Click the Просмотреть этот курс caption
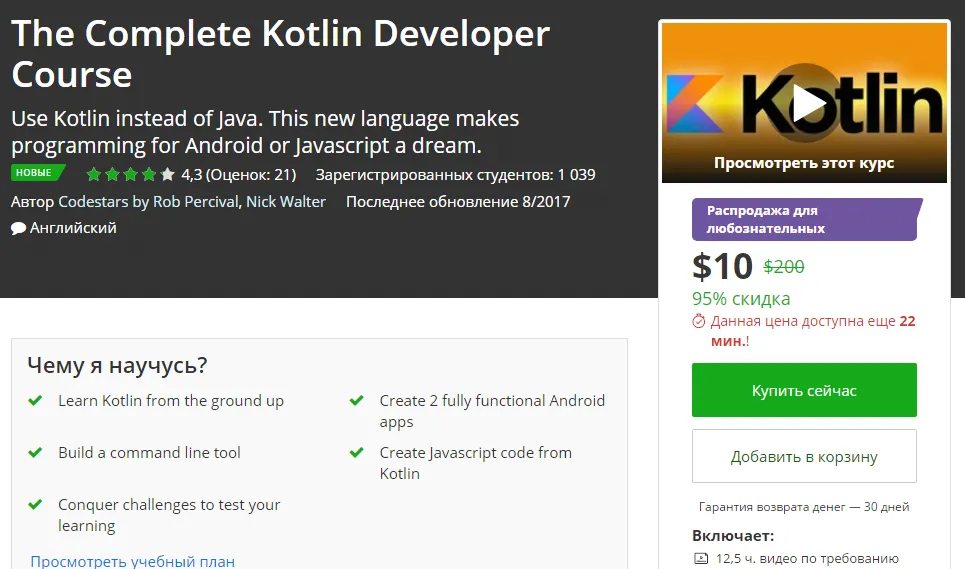Image resolution: width=965 pixels, height=569 pixels. [x=804, y=163]
